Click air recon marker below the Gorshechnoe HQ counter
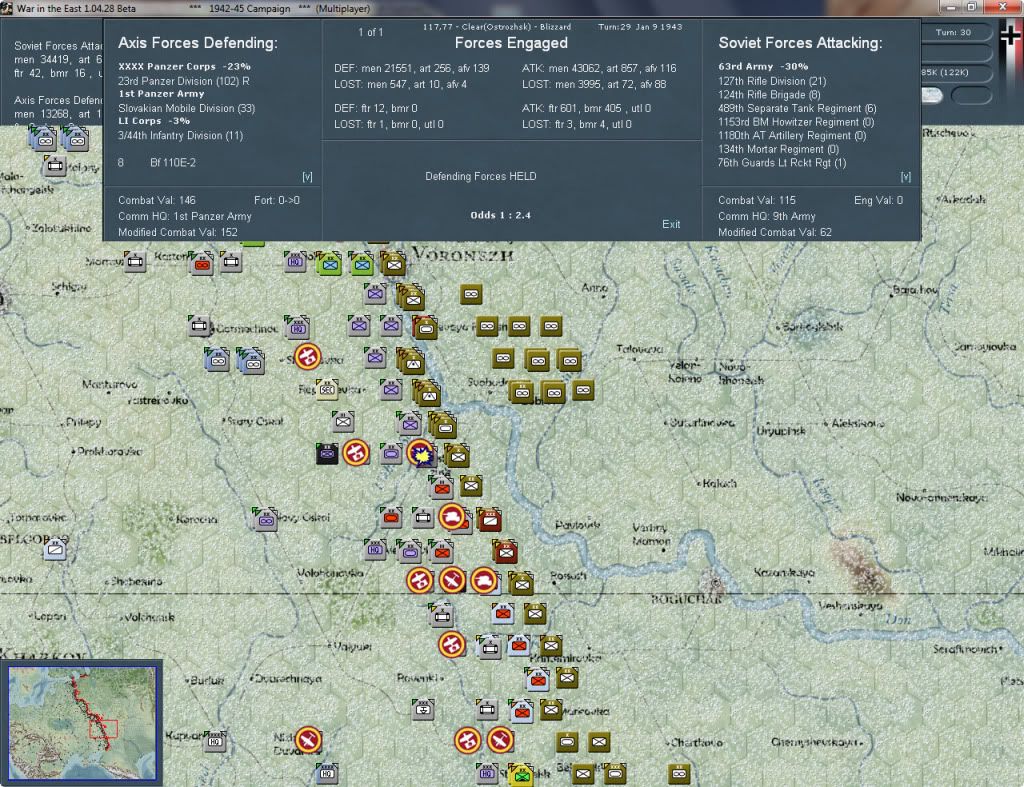 click(x=308, y=357)
